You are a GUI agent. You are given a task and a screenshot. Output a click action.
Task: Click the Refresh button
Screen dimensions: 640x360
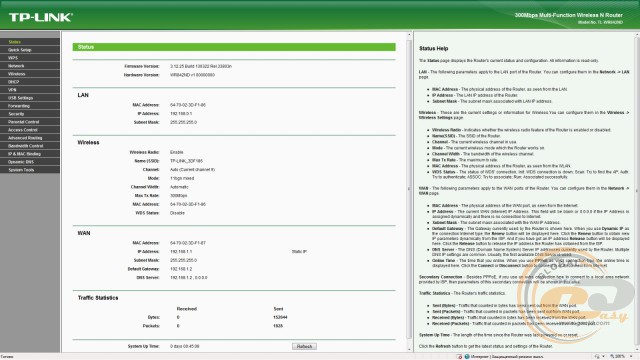[304, 346]
